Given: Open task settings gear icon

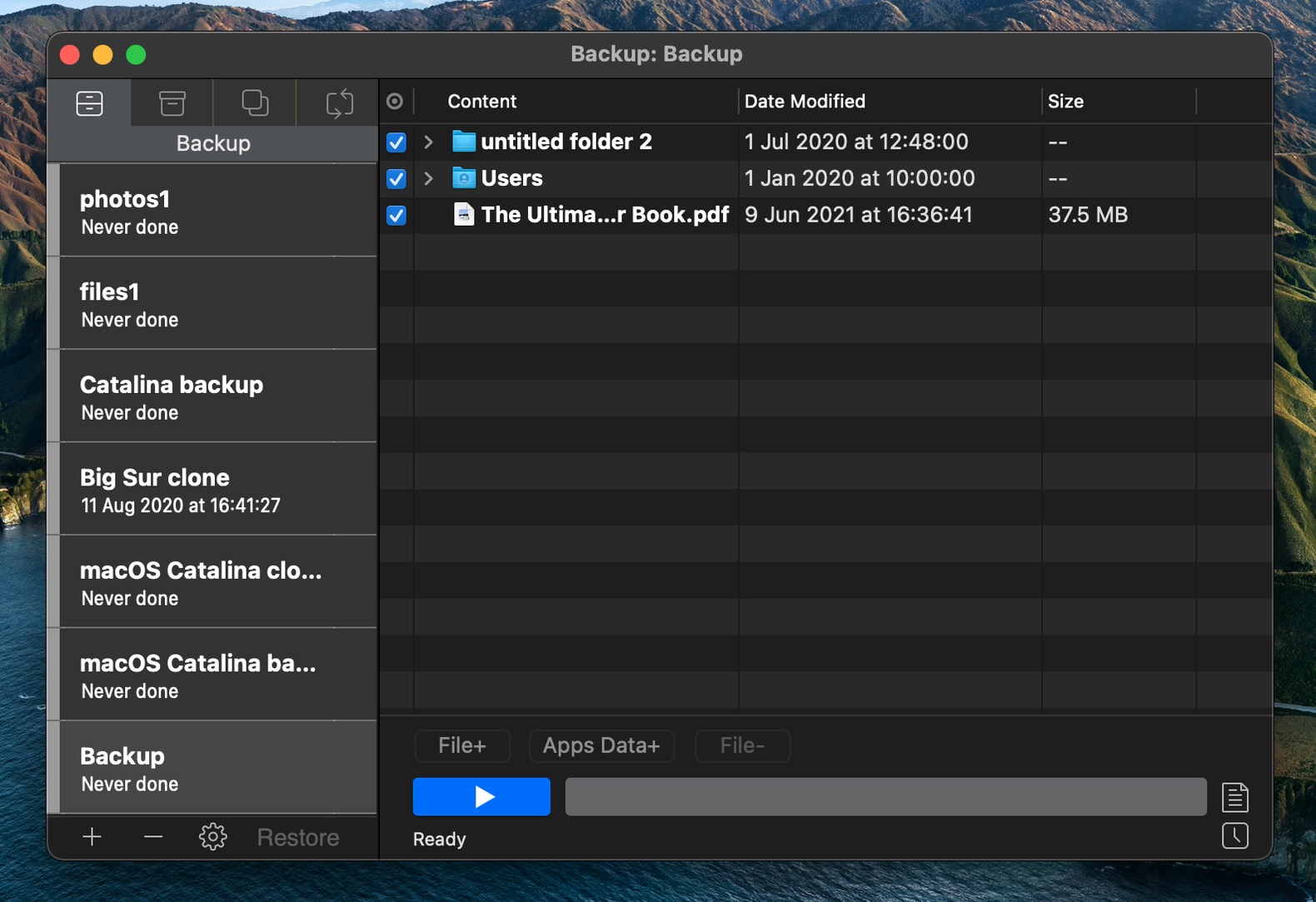Looking at the screenshot, I should [x=212, y=837].
